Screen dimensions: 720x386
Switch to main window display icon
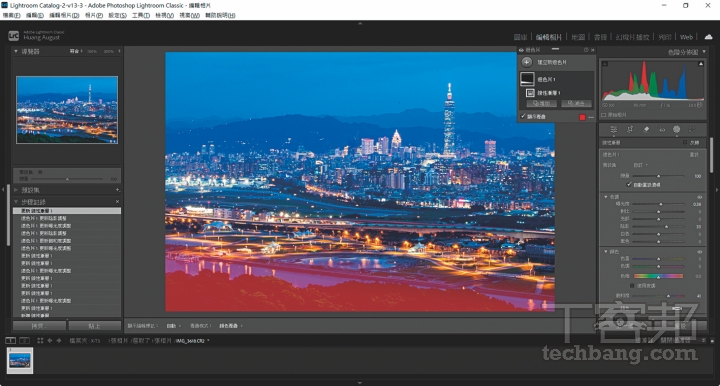[x=10, y=341]
